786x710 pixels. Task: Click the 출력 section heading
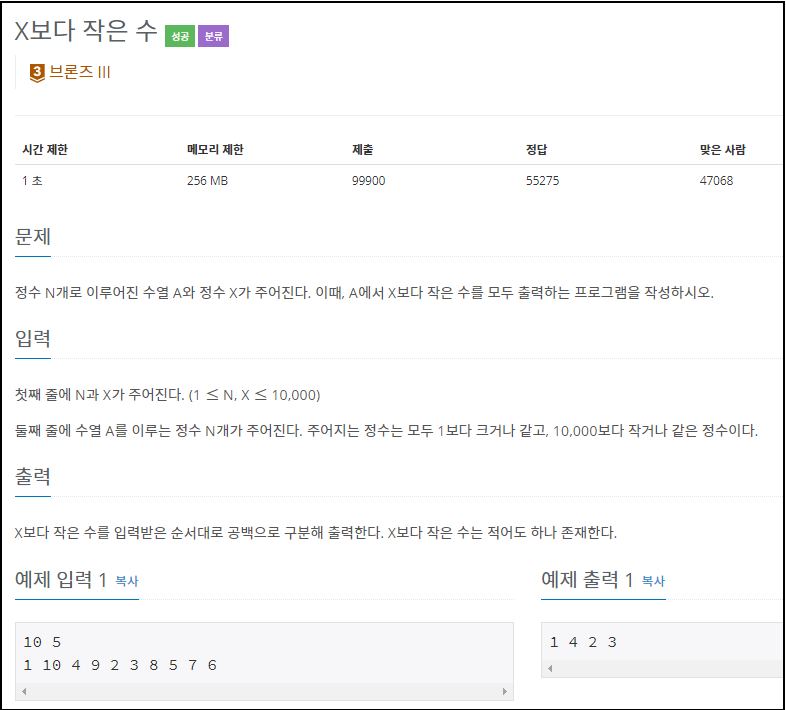tap(33, 476)
